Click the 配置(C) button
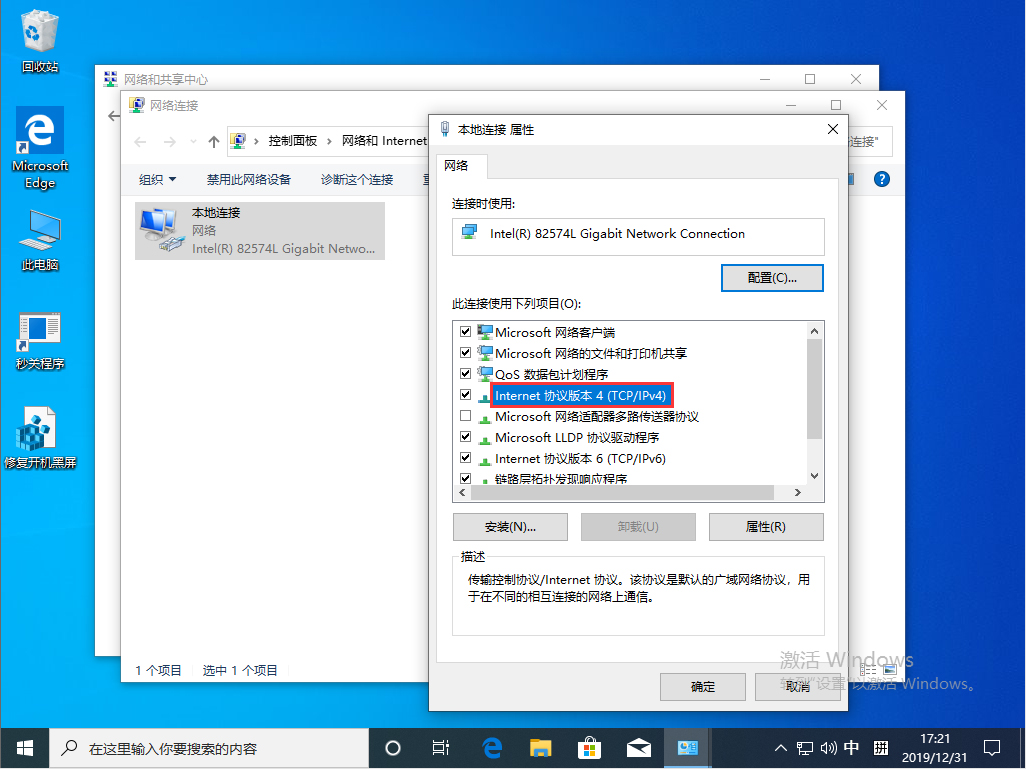This screenshot has width=1026, height=769. pos(771,277)
